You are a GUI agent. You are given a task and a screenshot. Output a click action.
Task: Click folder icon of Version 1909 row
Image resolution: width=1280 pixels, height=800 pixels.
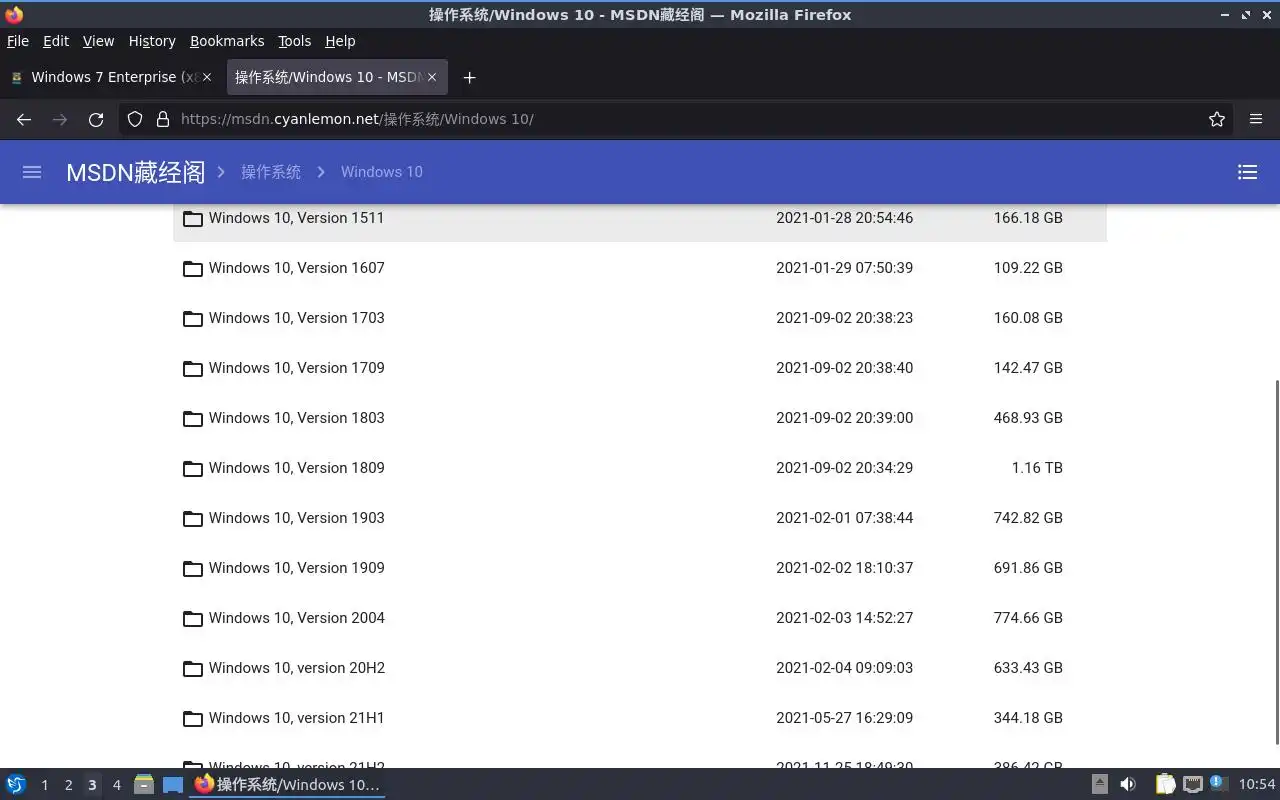193,568
